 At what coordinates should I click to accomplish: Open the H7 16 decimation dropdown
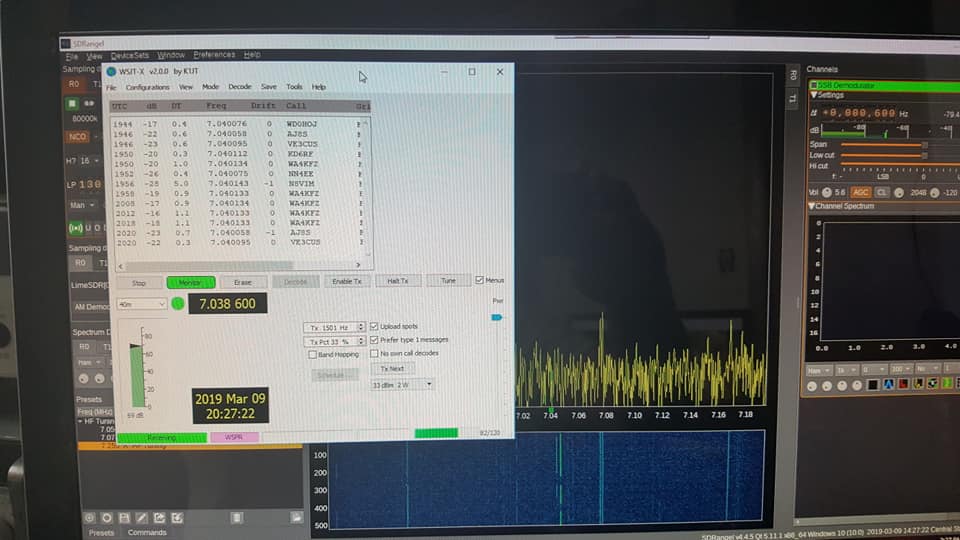tap(88, 161)
